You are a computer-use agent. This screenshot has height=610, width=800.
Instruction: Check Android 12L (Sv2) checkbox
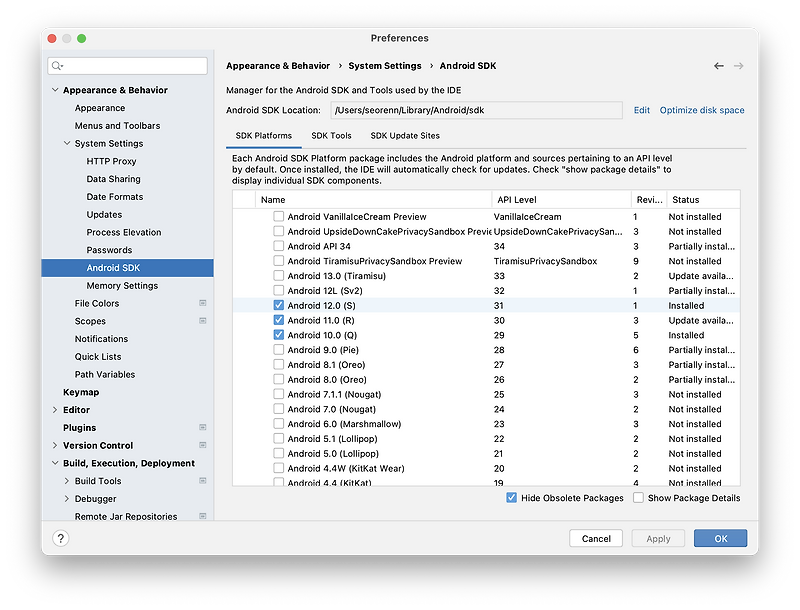pos(279,290)
